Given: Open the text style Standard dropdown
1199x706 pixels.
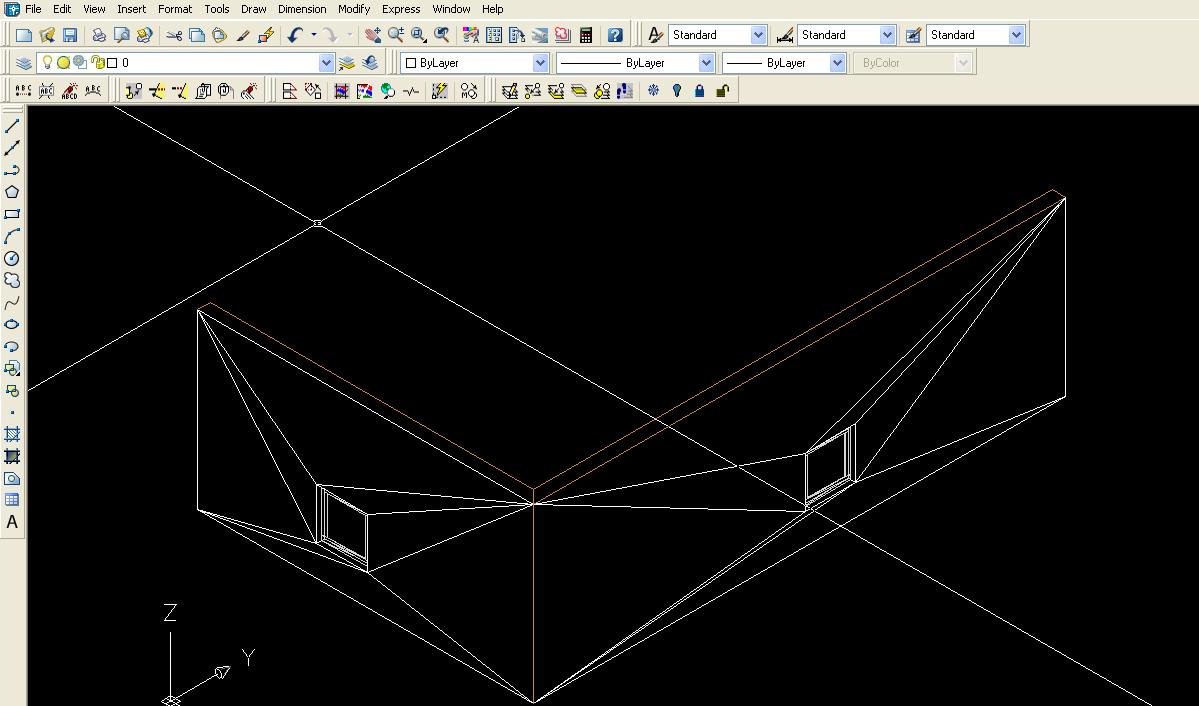Looking at the screenshot, I should [757, 34].
